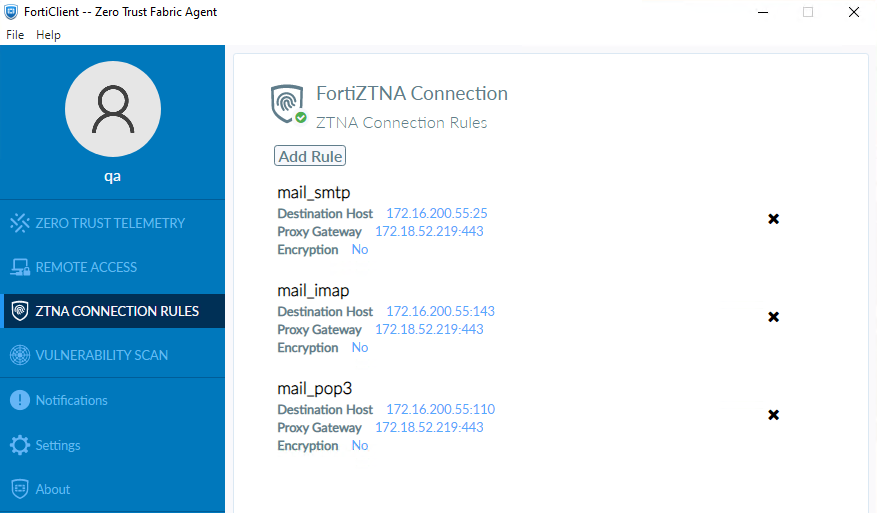Click the ZTNA Connection Rules subtitle
Screen dimensions: 877x513
[x=402, y=123]
